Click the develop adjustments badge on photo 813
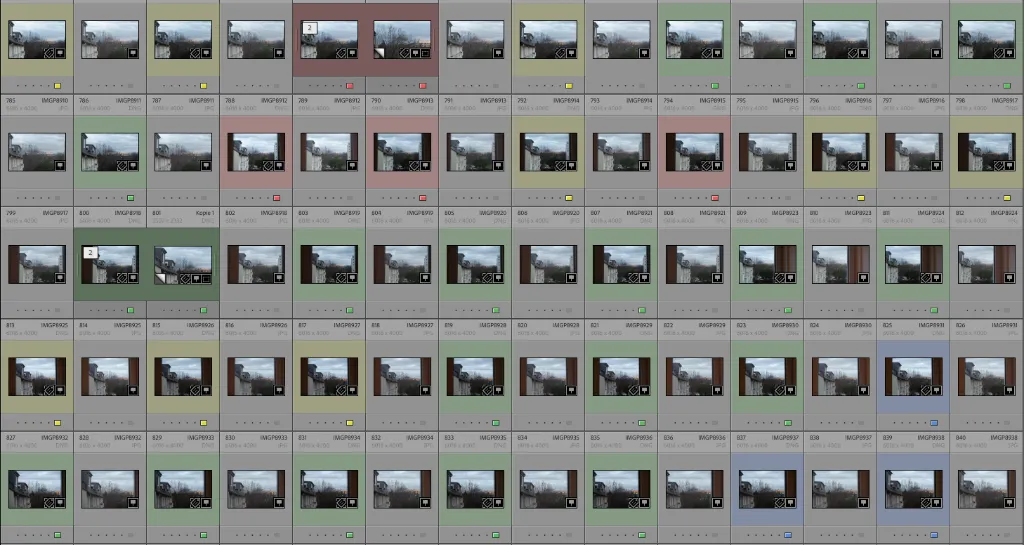Image resolution: width=1024 pixels, height=545 pixels. point(49,390)
